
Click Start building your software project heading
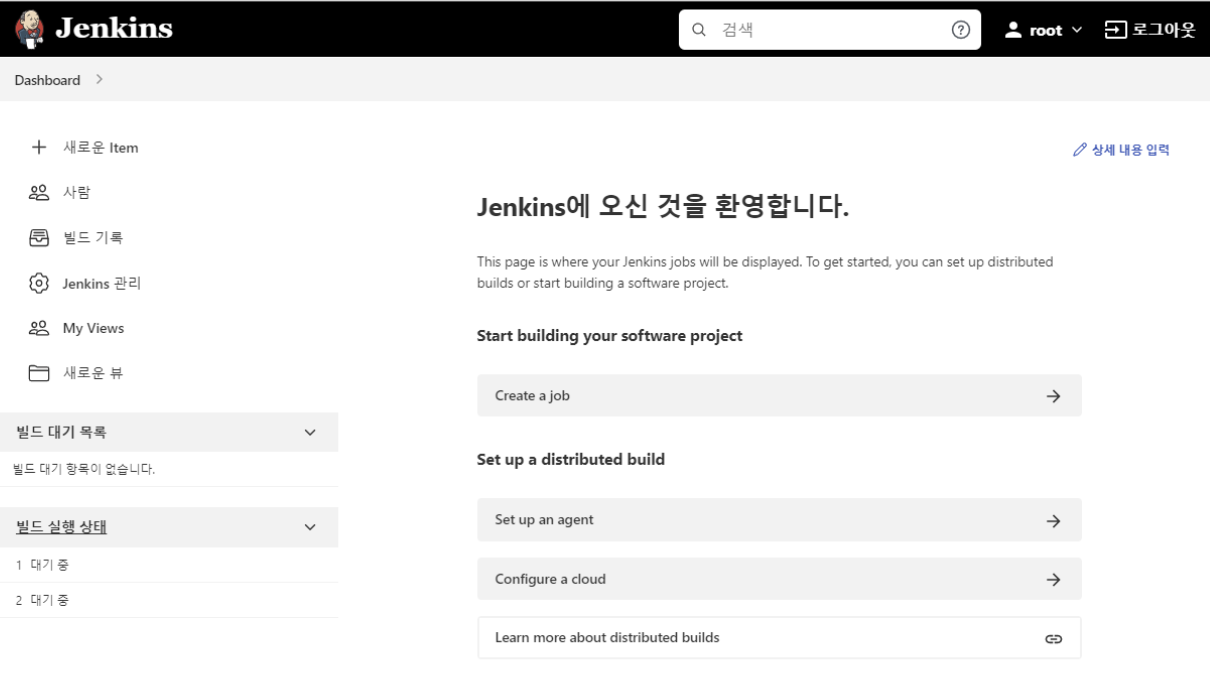(x=610, y=336)
